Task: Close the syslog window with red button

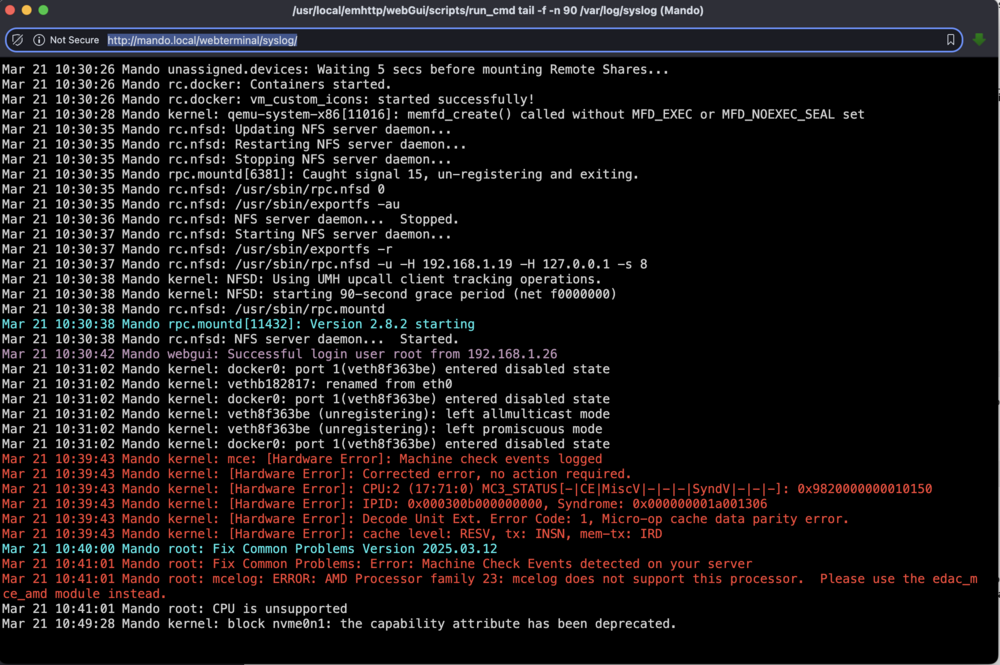Action: [10, 10]
